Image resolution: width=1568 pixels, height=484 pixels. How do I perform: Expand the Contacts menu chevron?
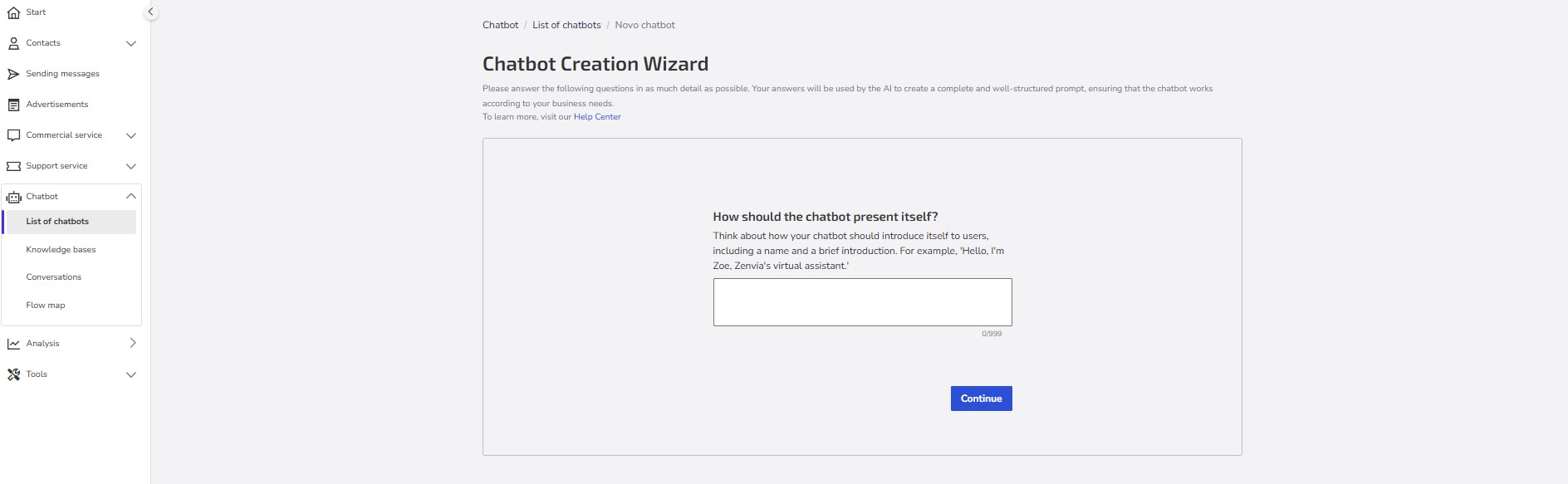[x=130, y=43]
